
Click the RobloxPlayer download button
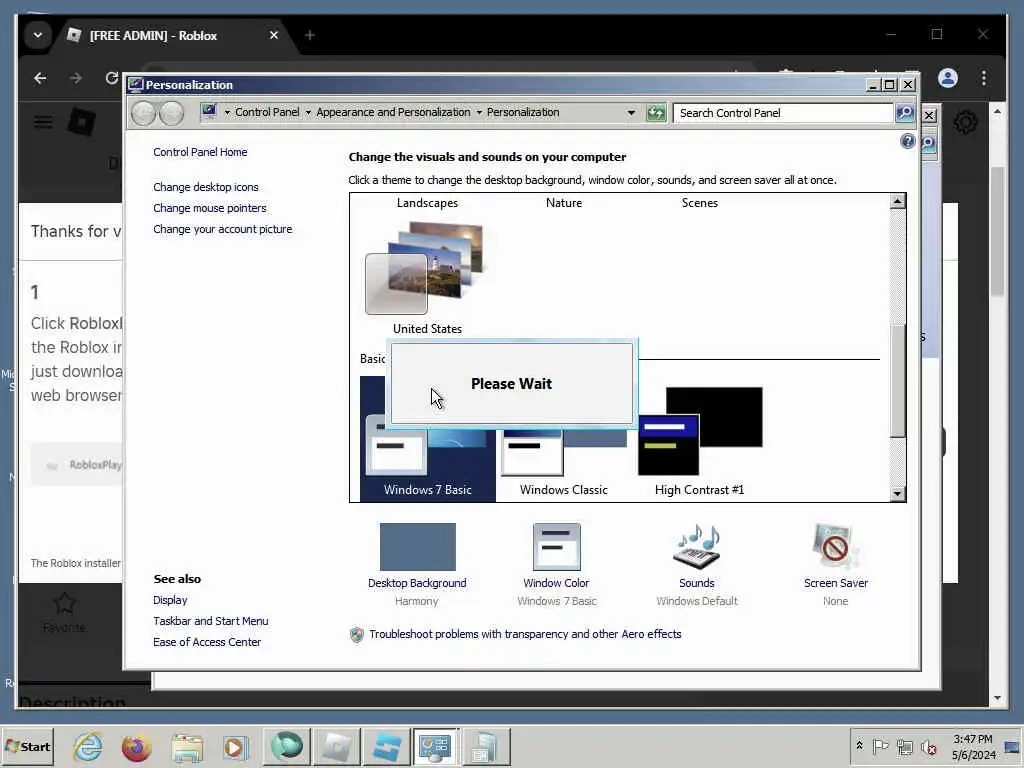pos(76,465)
